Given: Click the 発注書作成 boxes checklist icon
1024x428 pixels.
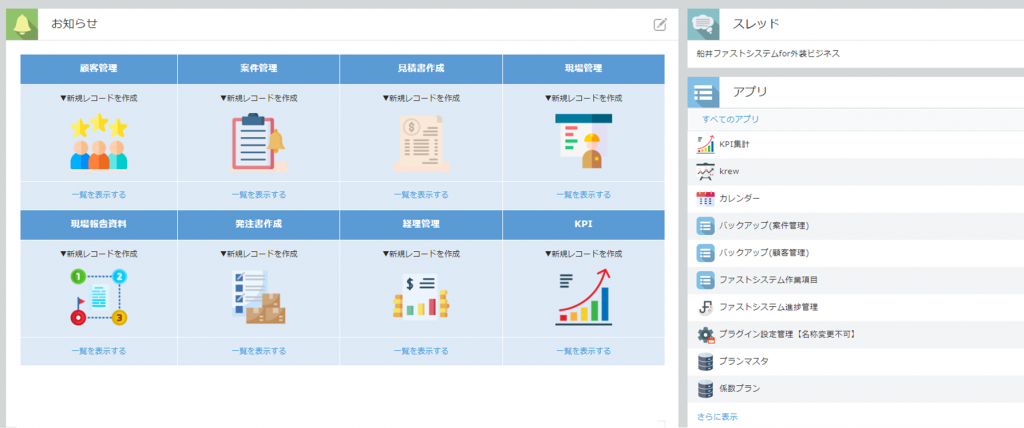Looking at the screenshot, I should click(258, 297).
